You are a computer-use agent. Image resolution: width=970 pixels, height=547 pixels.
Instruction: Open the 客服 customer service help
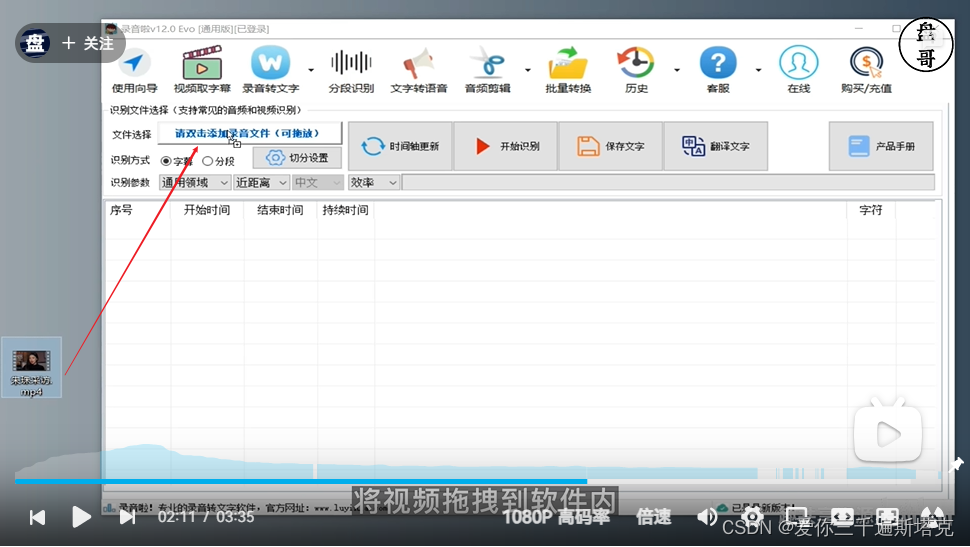point(718,70)
